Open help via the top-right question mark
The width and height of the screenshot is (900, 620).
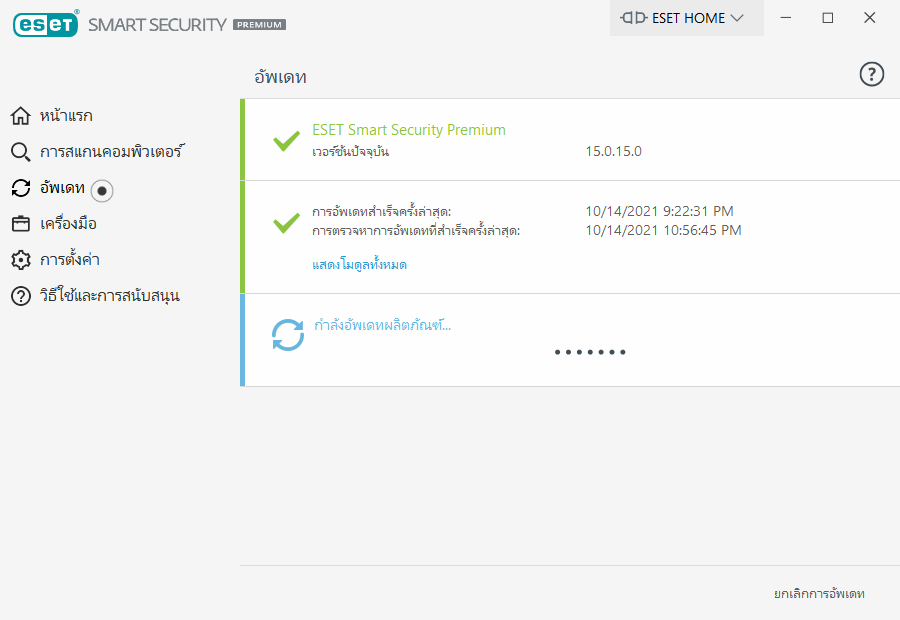871,74
